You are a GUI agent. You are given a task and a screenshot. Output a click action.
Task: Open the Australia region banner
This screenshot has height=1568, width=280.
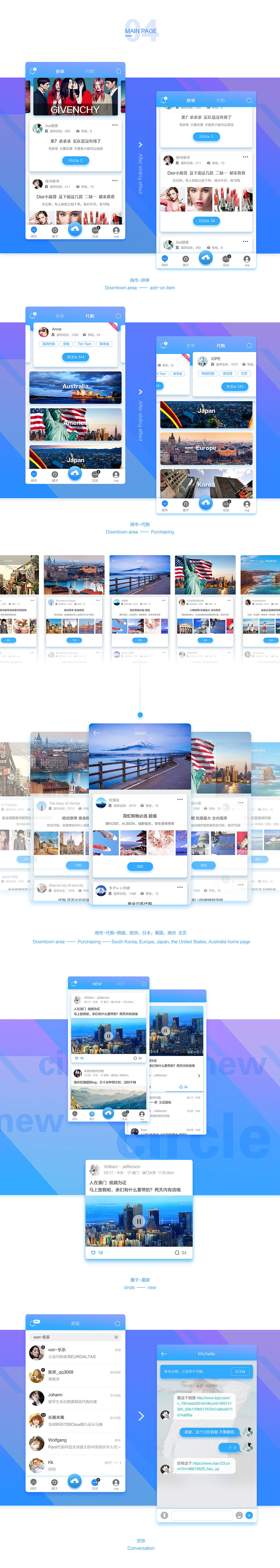(75, 388)
